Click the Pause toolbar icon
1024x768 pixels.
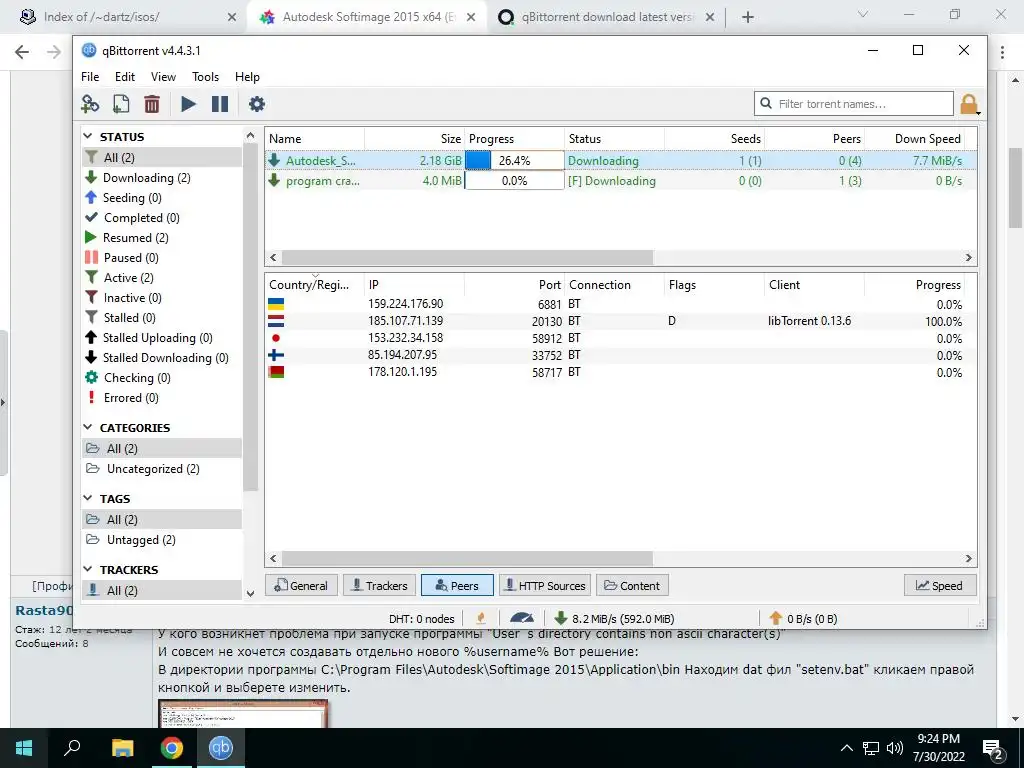[x=220, y=104]
